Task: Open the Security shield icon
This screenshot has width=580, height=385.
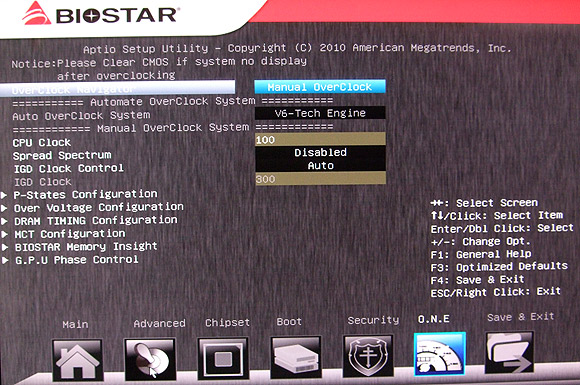Action: point(368,356)
